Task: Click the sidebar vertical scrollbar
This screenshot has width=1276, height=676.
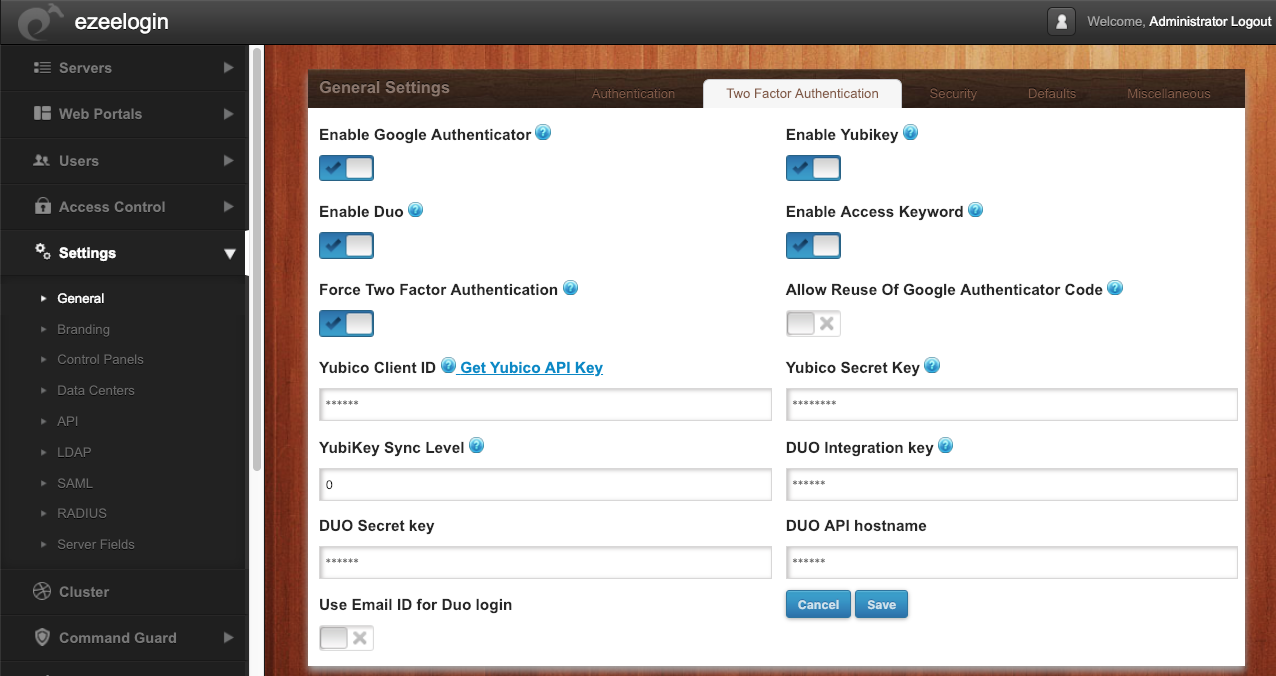Action: click(257, 260)
